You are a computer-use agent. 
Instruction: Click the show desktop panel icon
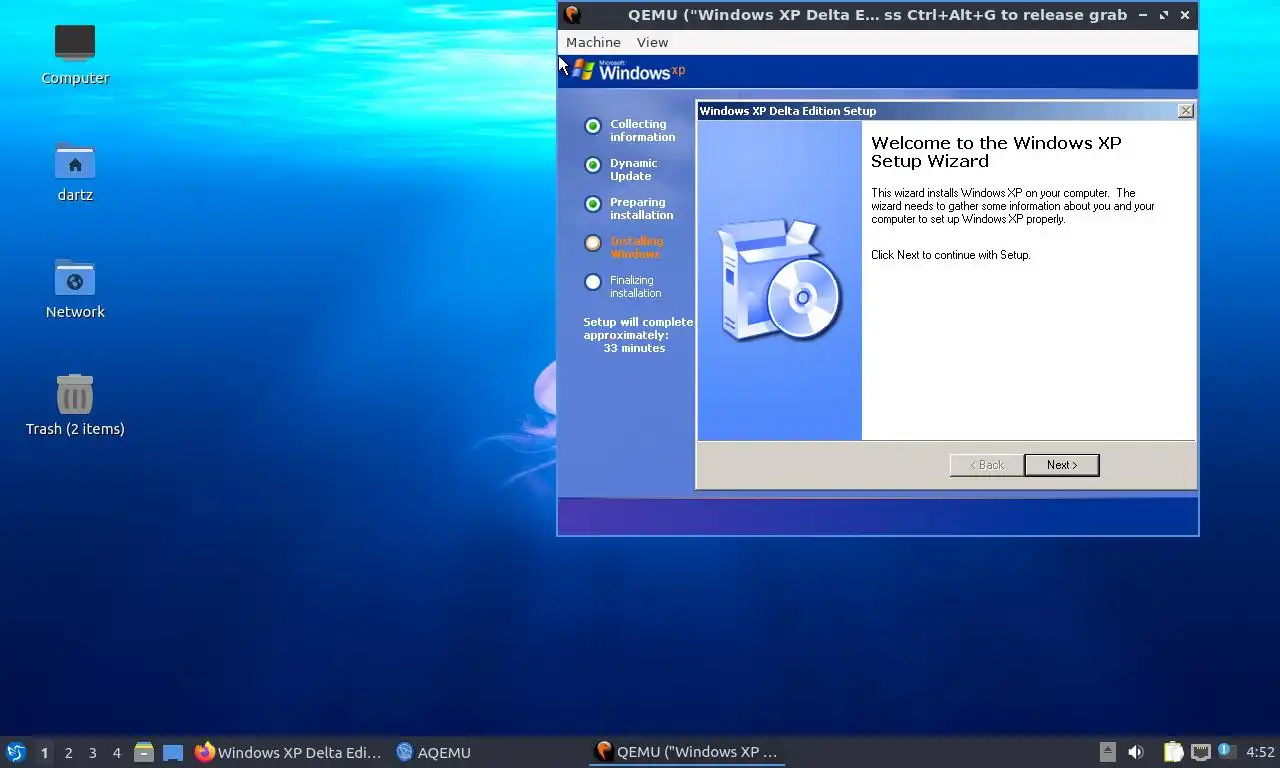pos(173,752)
